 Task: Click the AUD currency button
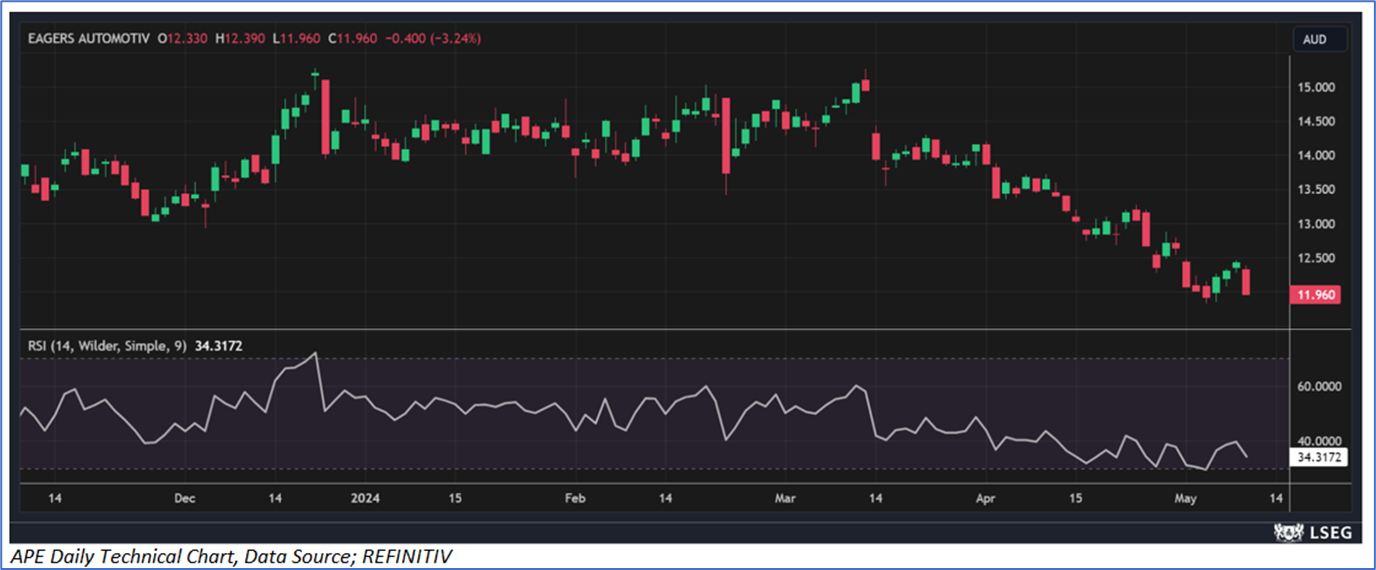click(1313, 39)
